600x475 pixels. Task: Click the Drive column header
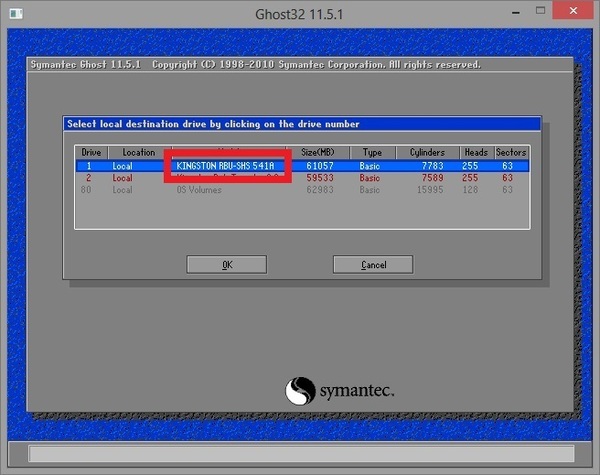click(91, 152)
